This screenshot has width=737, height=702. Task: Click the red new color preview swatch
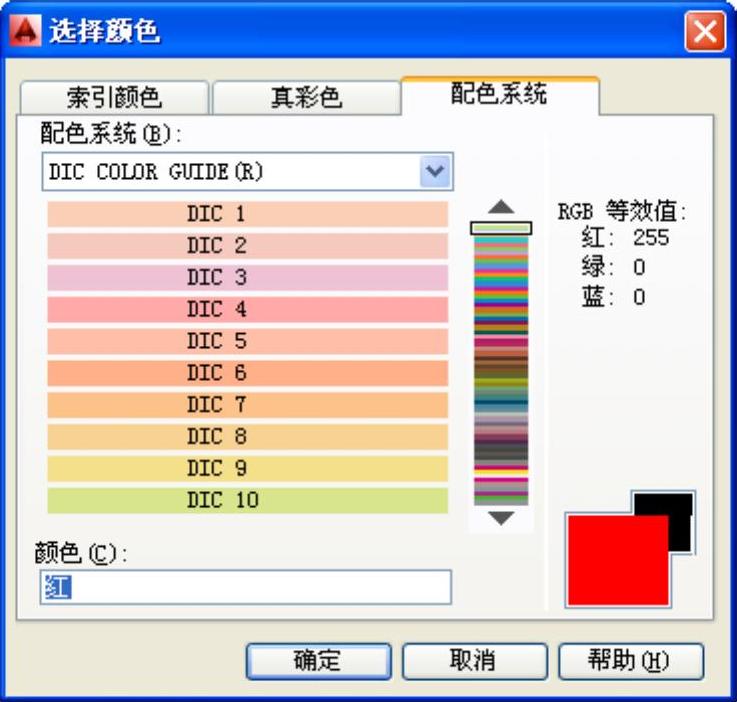coord(618,560)
